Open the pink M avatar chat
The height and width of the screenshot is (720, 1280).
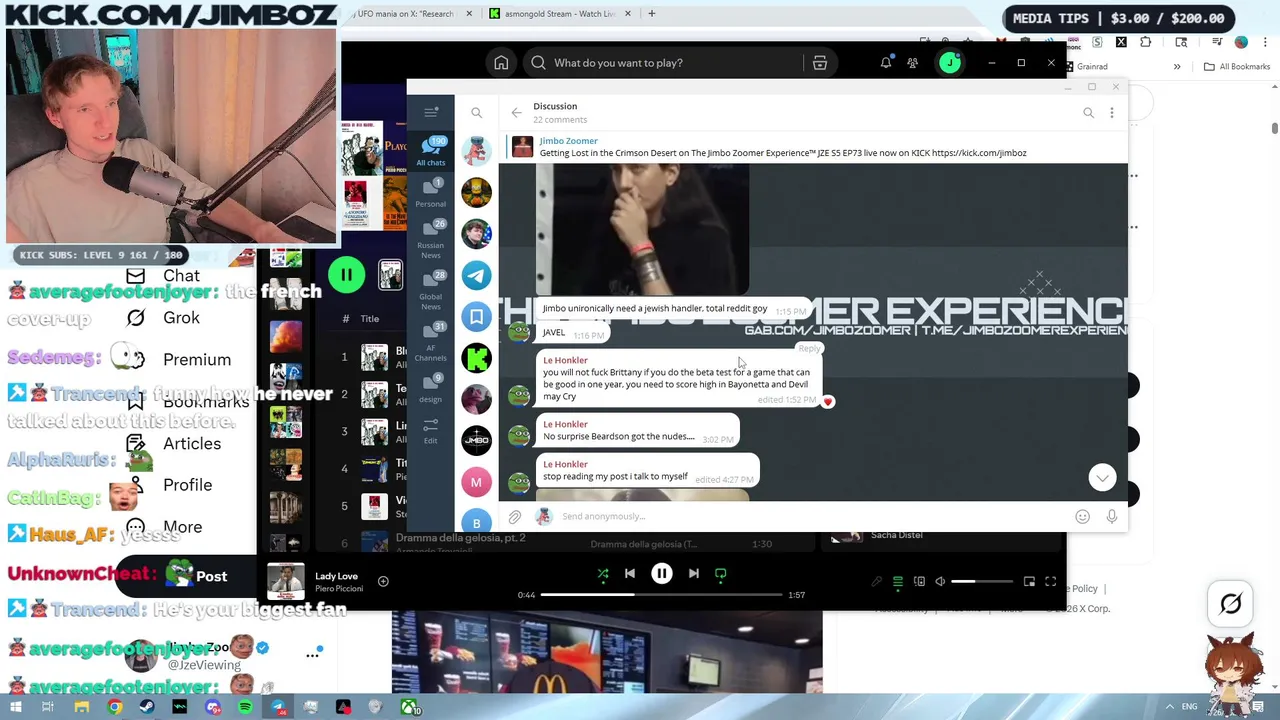tap(477, 482)
